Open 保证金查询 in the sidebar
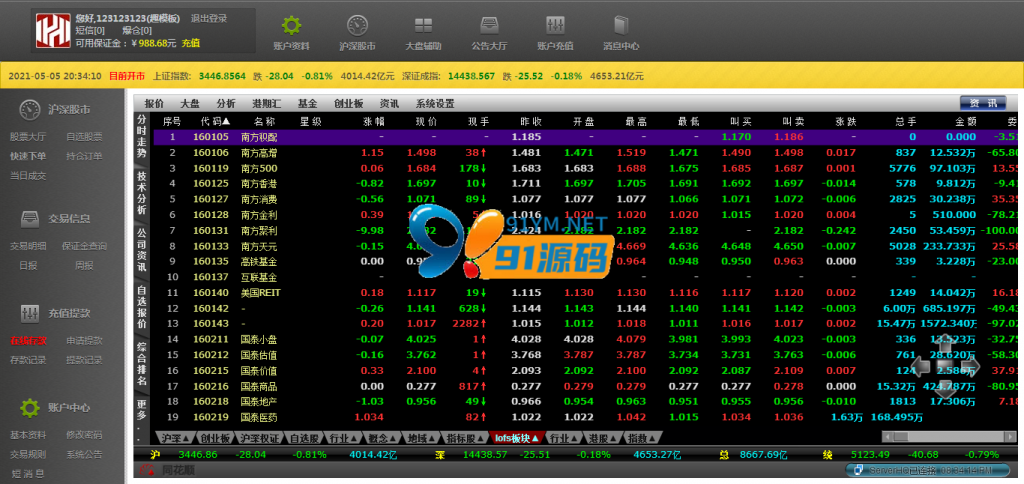 point(84,246)
